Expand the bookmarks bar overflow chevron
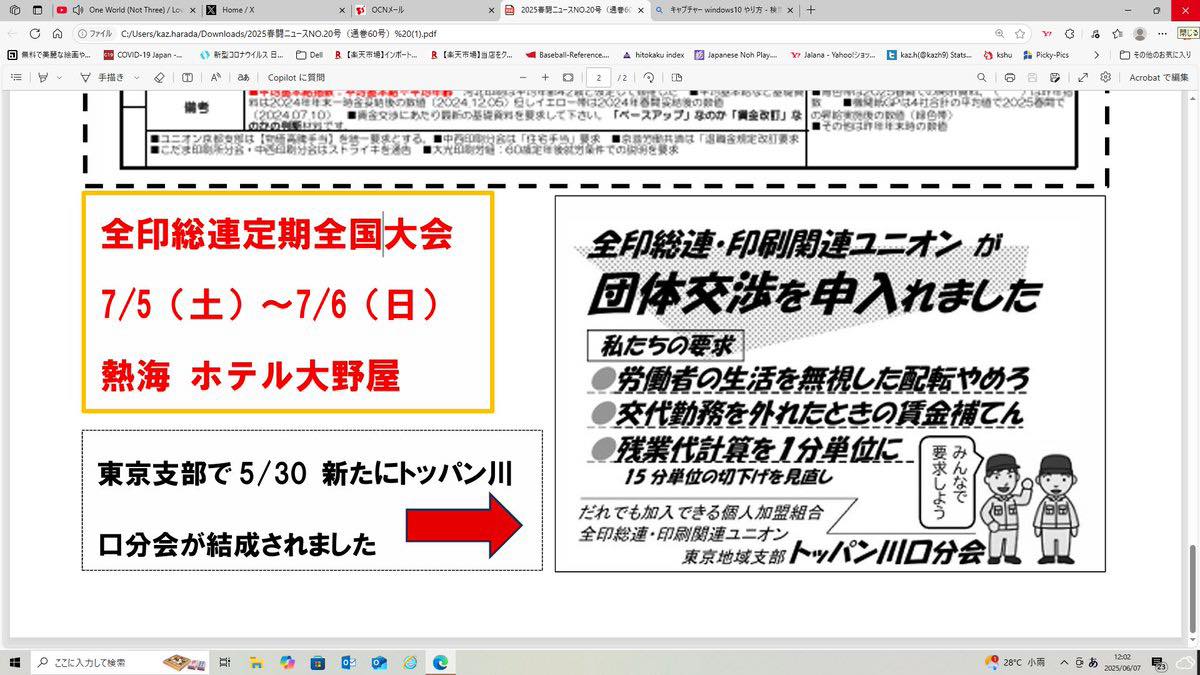This screenshot has width=1200, height=675. (x=1097, y=55)
